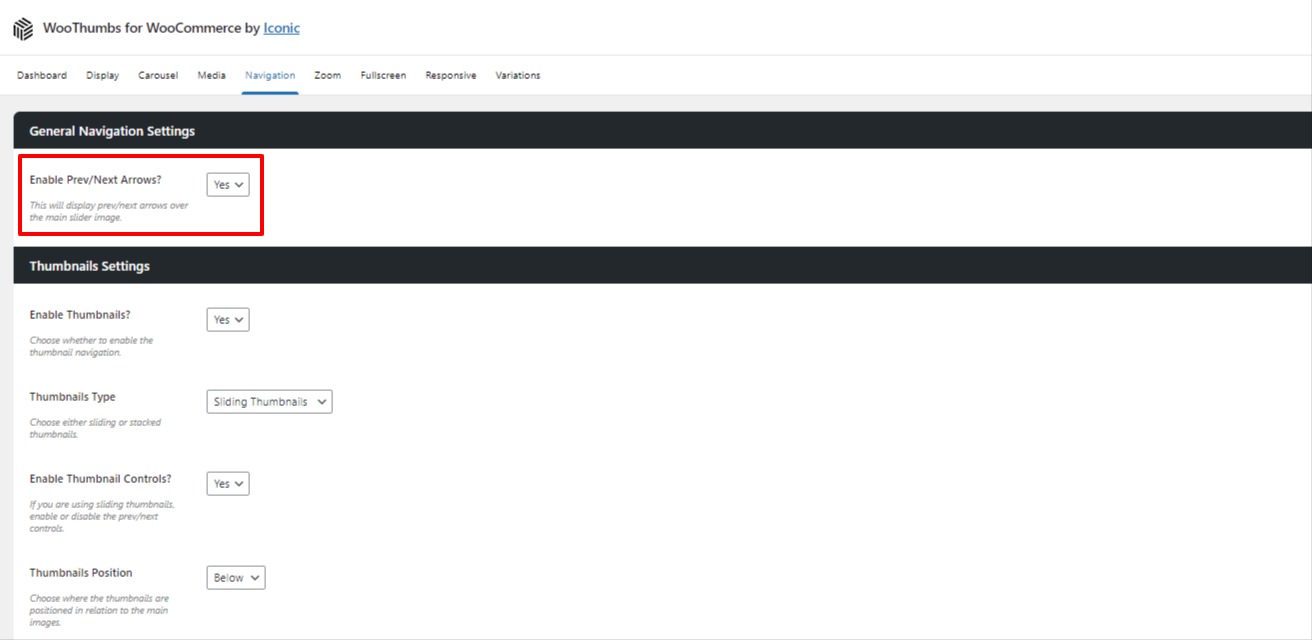
Task: Open the Display settings tab
Action: (102, 75)
